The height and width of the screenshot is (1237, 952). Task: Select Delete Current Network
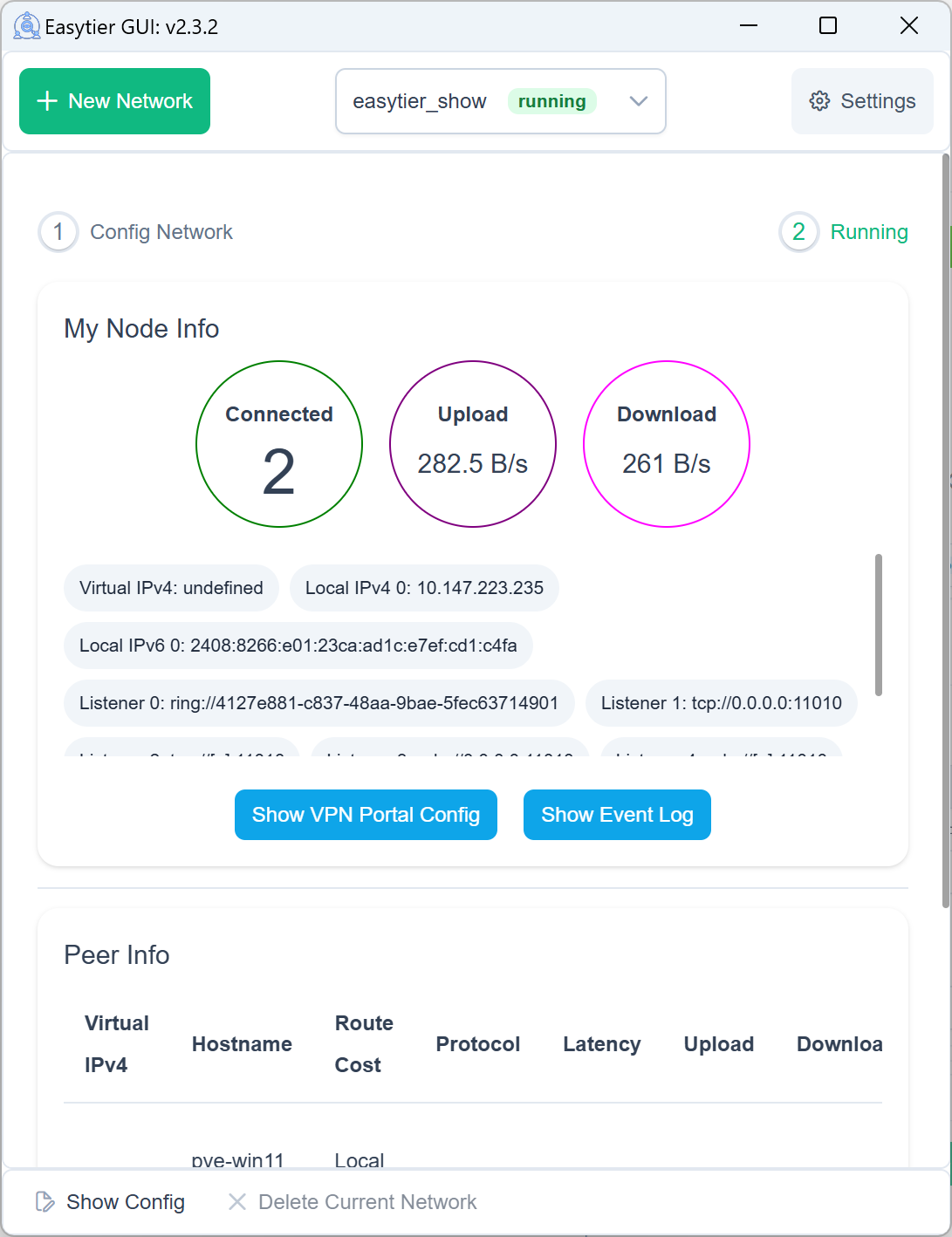tap(367, 1201)
